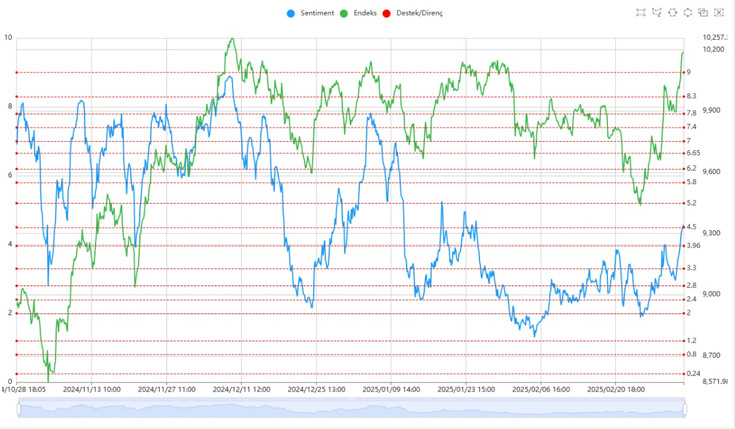Screen dimensions: 735x429
Task: Select the polygon brush selection tool
Action: (657, 13)
